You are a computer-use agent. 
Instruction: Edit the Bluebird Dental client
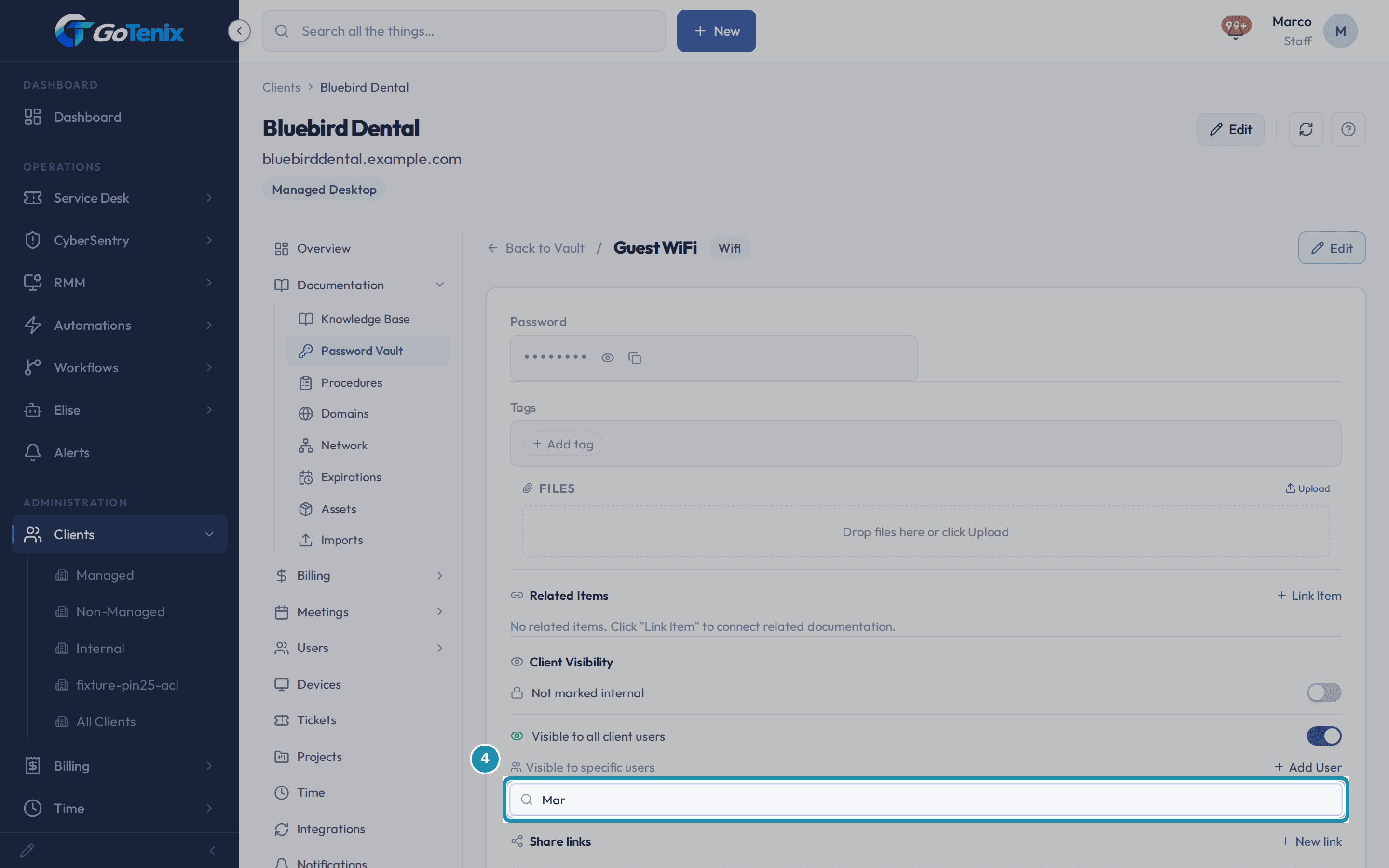click(1231, 129)
